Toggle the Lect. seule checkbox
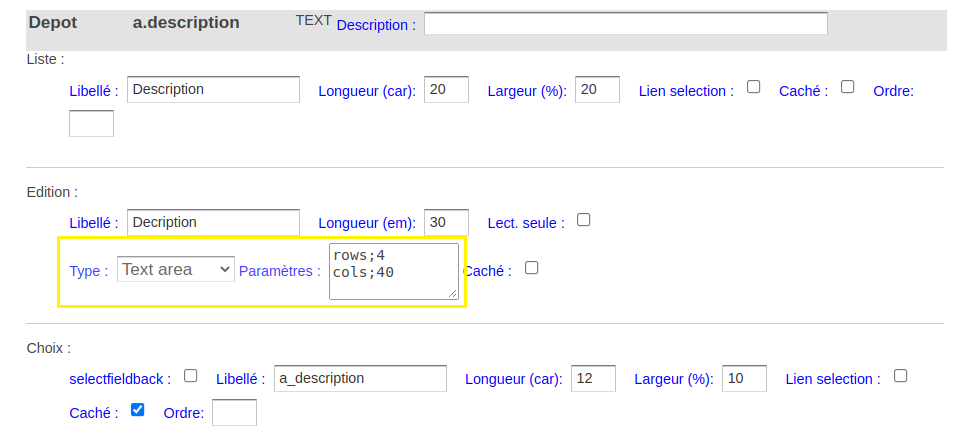The image size is (959, 438). point(583,220)
